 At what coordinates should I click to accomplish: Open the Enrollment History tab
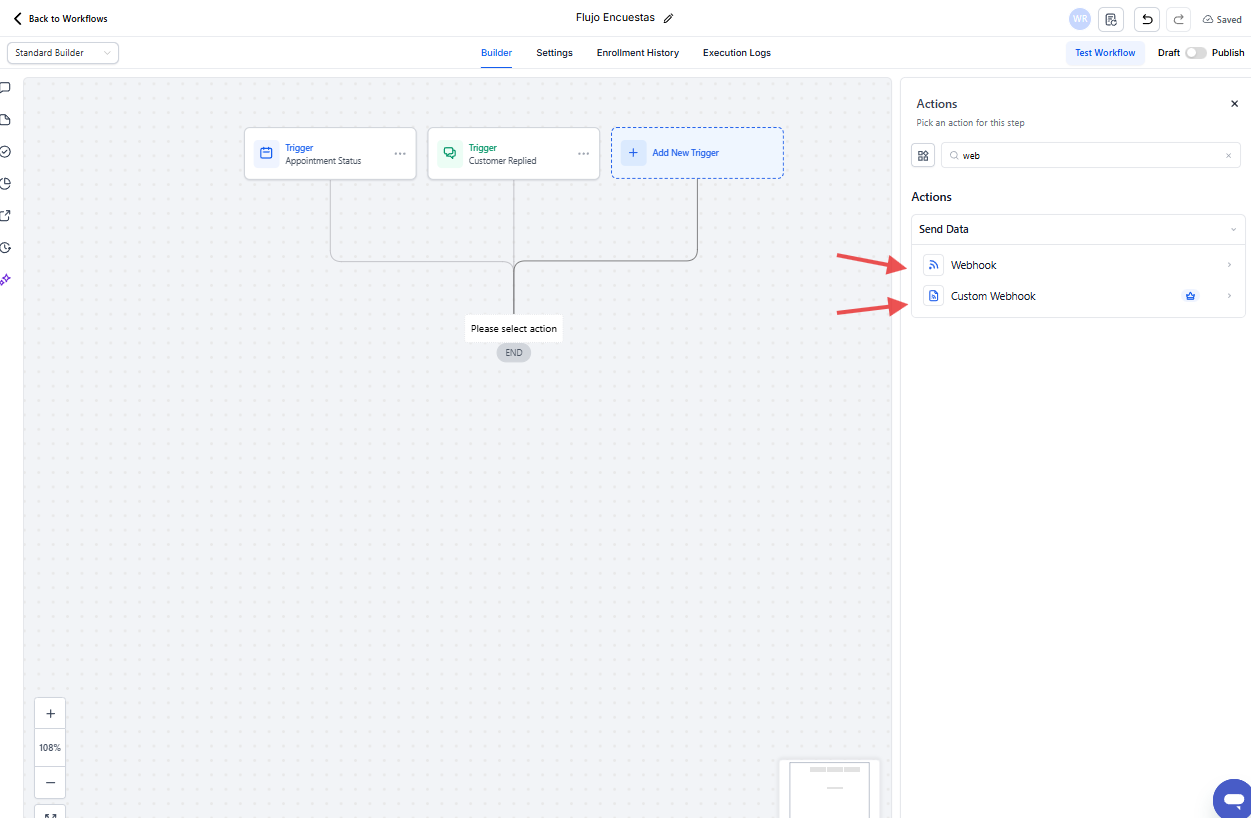[637, 53]
